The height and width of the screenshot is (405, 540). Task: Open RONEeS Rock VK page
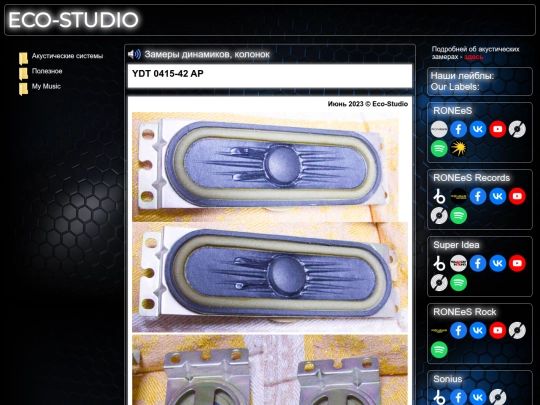tap(478, 331)
